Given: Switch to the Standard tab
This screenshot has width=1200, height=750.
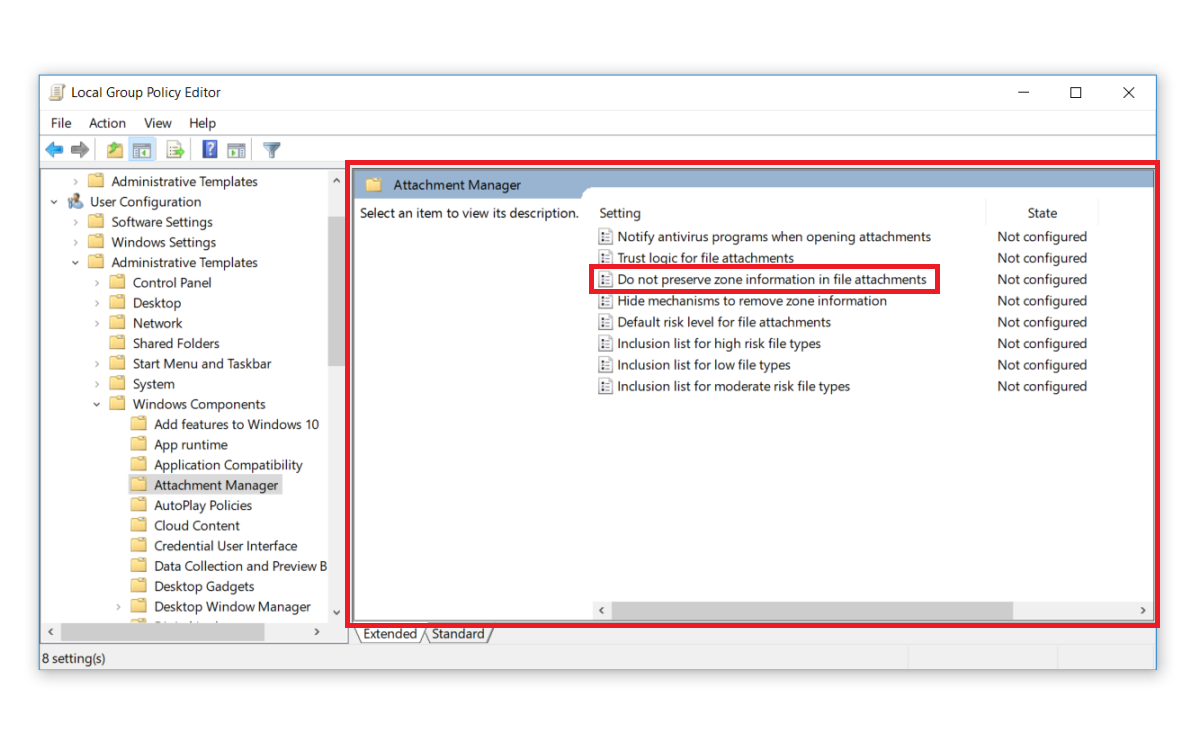Looking at the screenshot, I should (x=458, y=634).
